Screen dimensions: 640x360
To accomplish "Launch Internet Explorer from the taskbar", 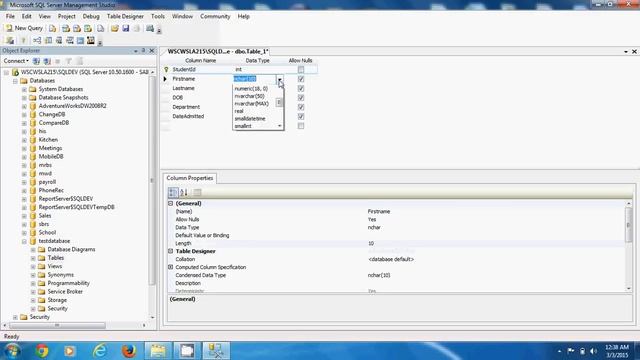I will [x=100, y=351].
